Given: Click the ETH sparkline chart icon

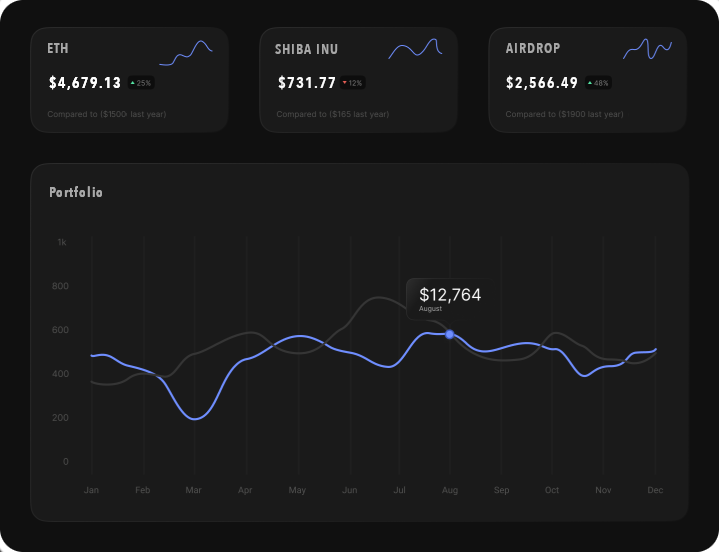Looking at the screenshot, I should coord(186,53).
